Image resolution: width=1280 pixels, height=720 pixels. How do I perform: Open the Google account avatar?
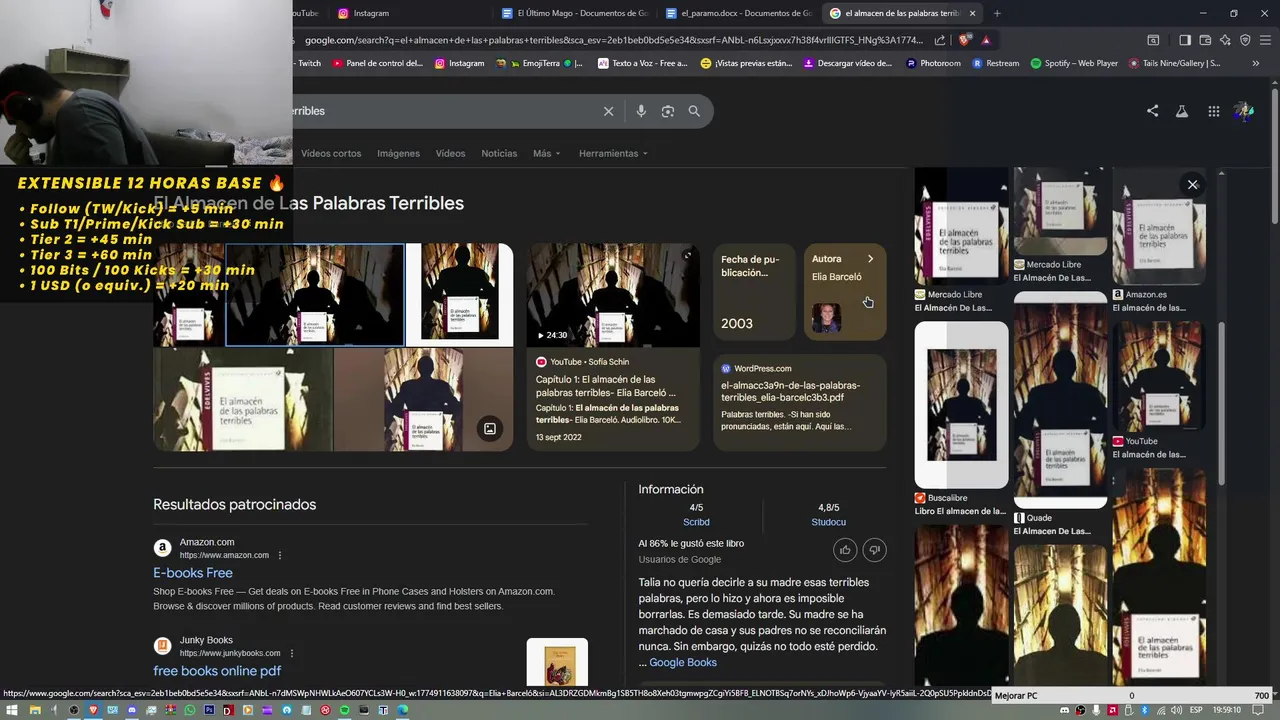(x=1244, y=111)
